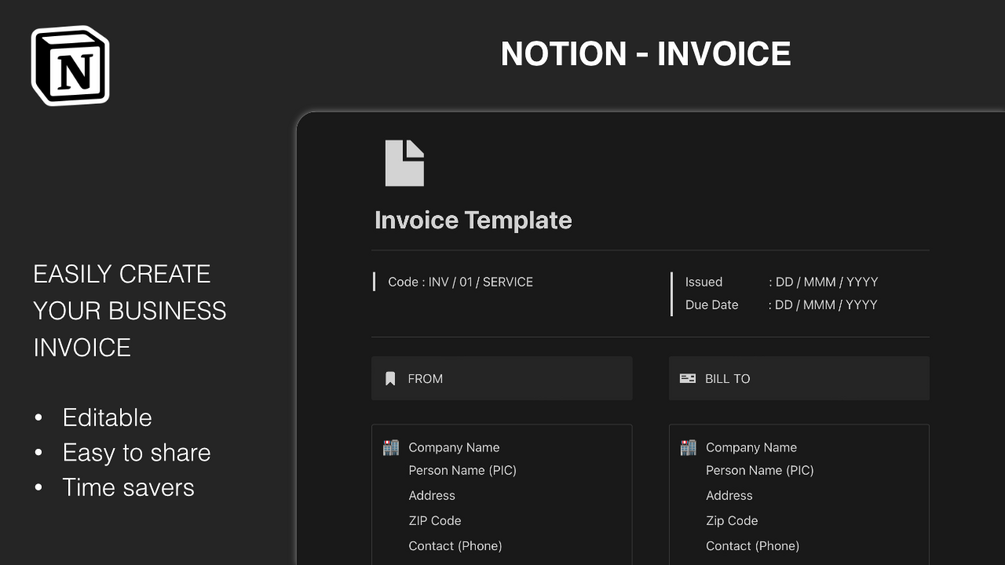Click Contact (Phone) in BILL TO section
The height and width of the screenshot is (565, 1005).
point(752,546)
